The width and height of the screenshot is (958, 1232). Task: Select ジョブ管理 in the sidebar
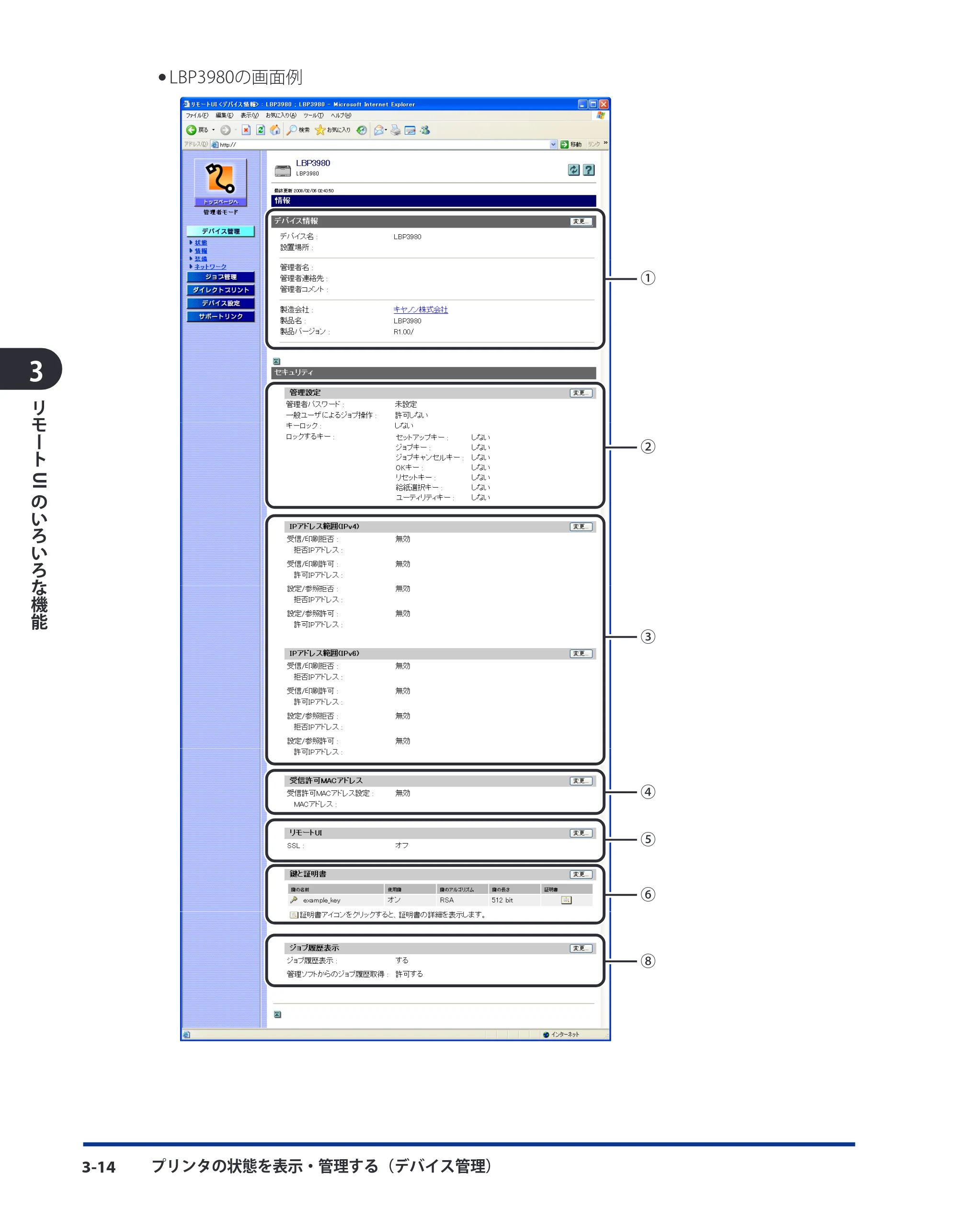(x=221, y=277)
